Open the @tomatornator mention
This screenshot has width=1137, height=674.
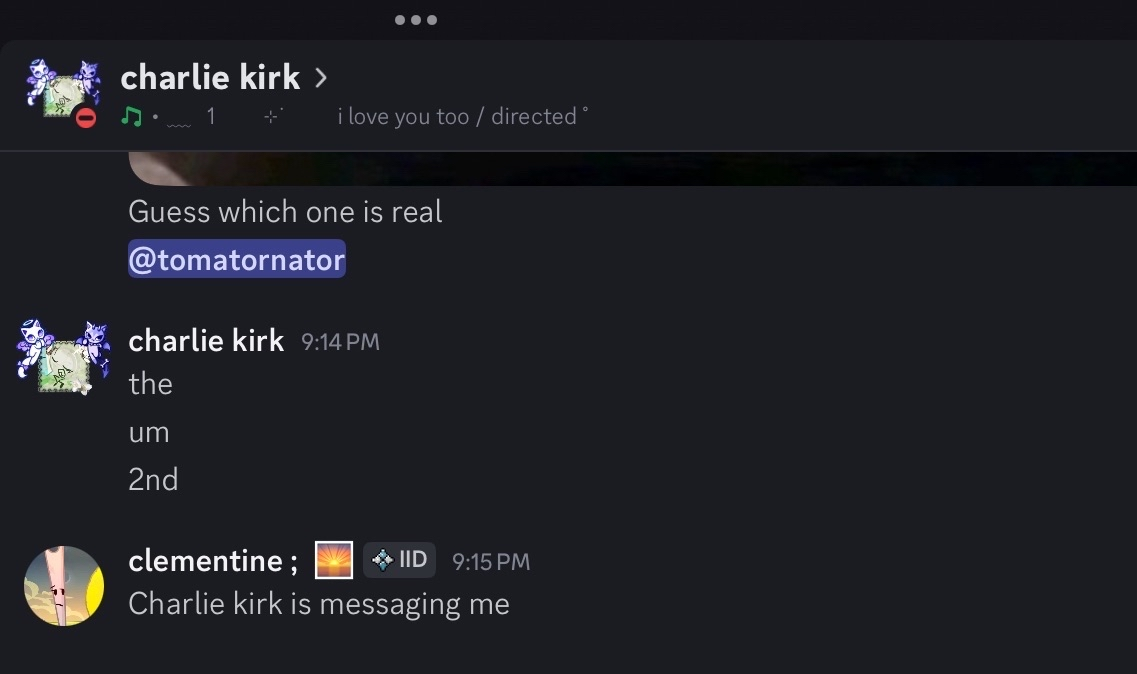[237, 260]
